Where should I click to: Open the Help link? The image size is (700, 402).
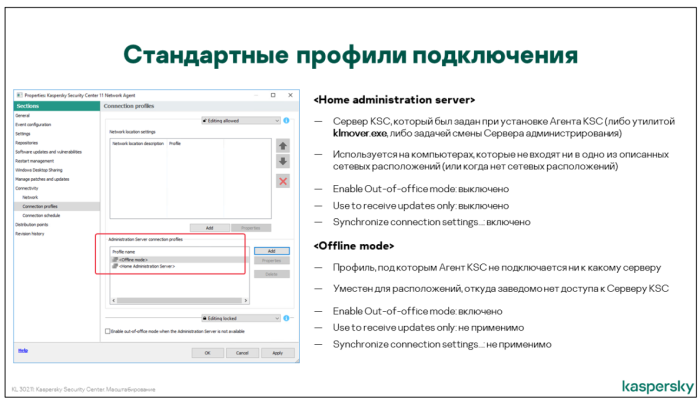[23, 350]
